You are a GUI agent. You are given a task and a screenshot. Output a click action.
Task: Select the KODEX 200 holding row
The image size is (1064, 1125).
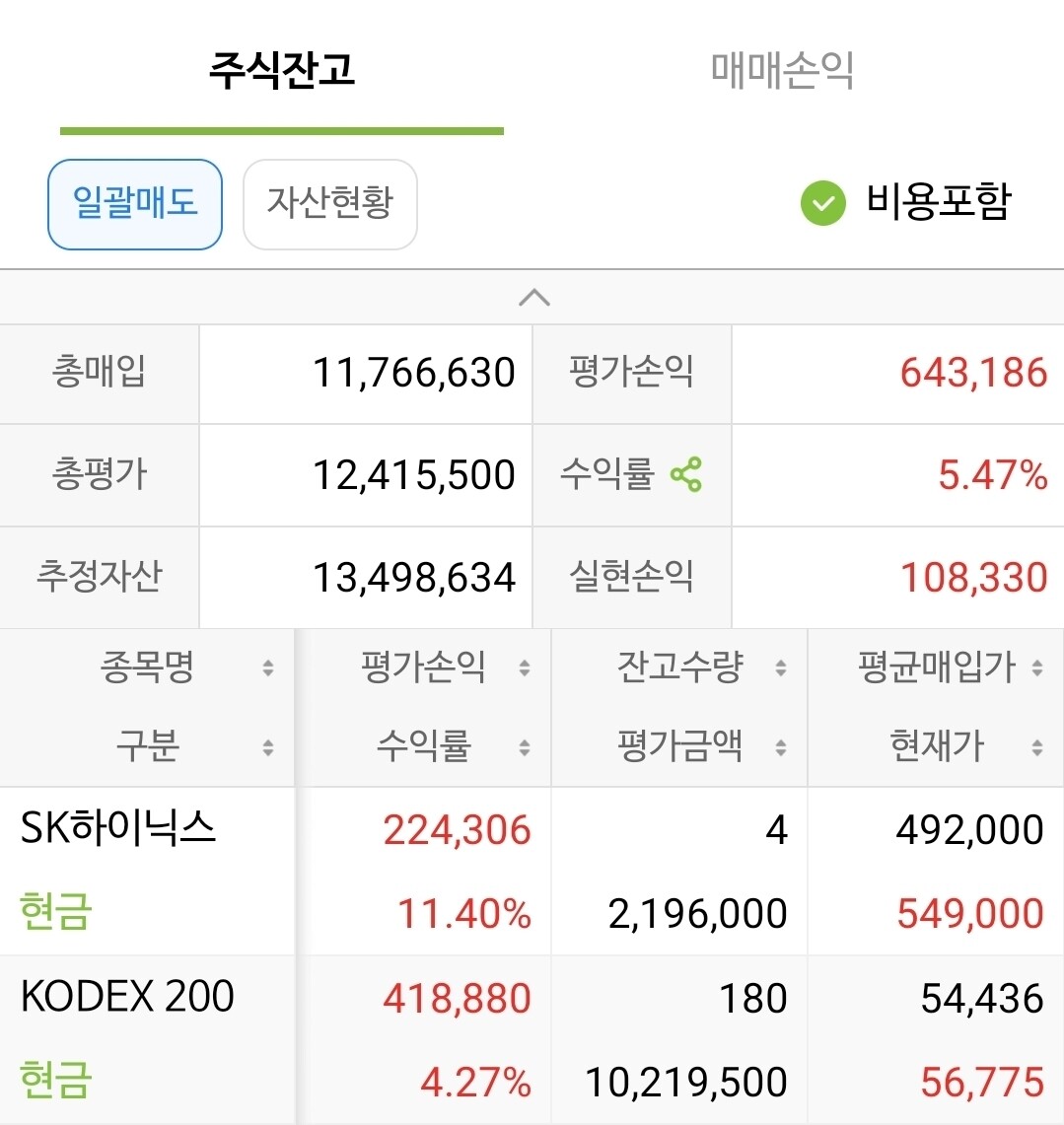pyautogui.click(x=532, y=1039)
